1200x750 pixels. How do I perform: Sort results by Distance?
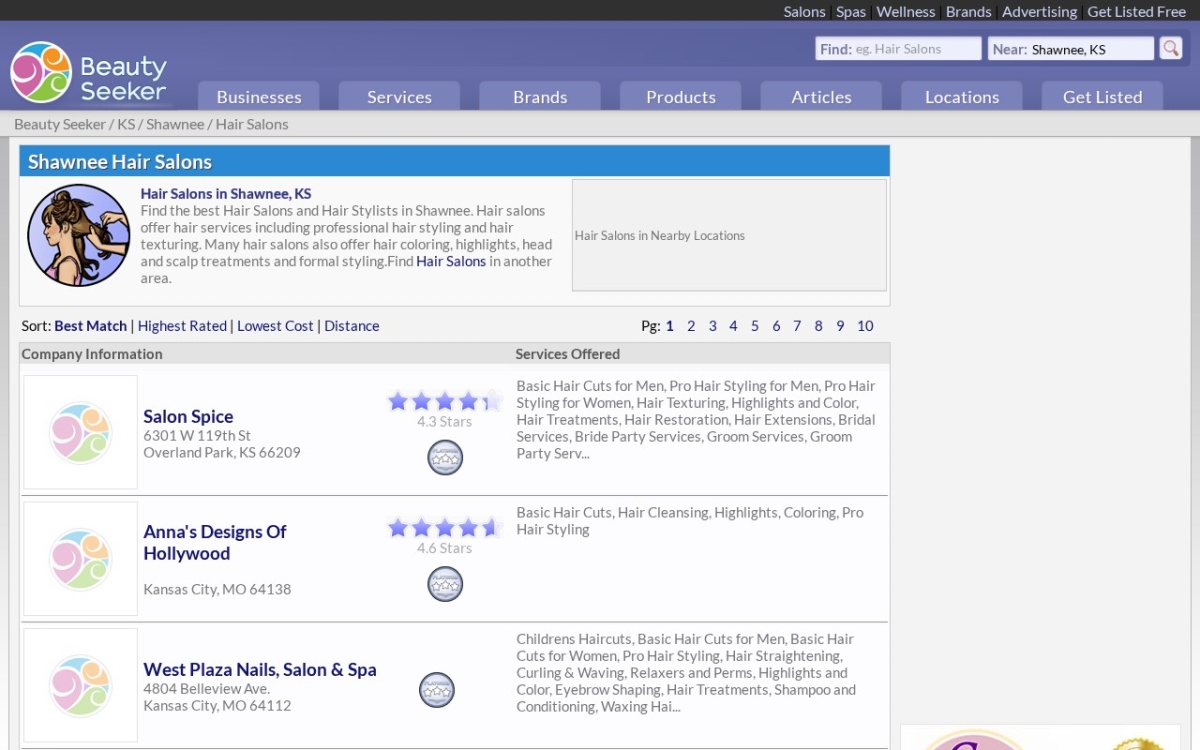click(352, 326)
